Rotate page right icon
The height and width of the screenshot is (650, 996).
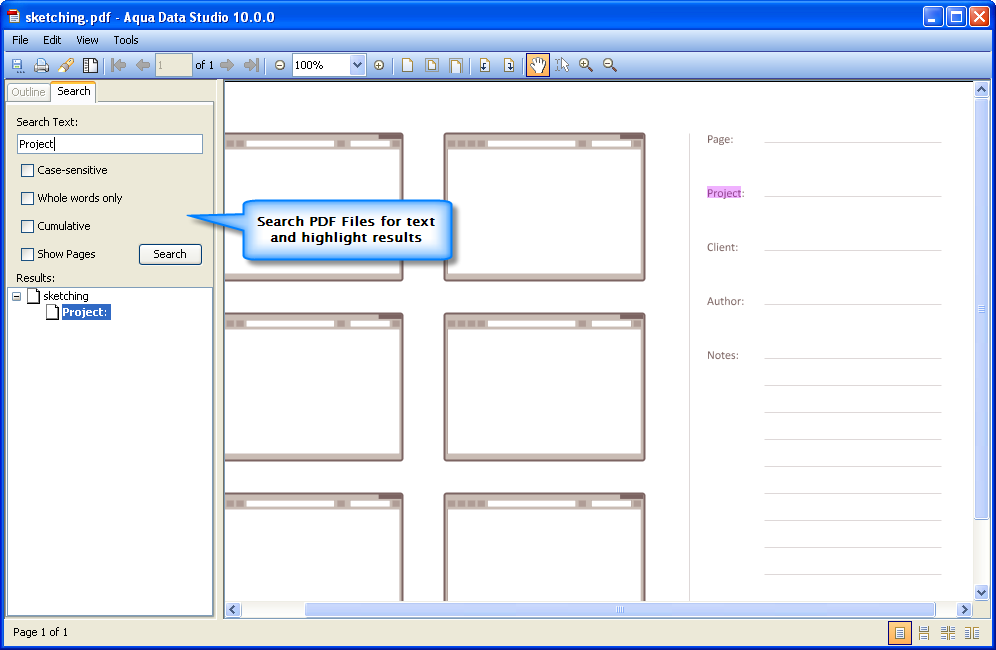[509, 65]
